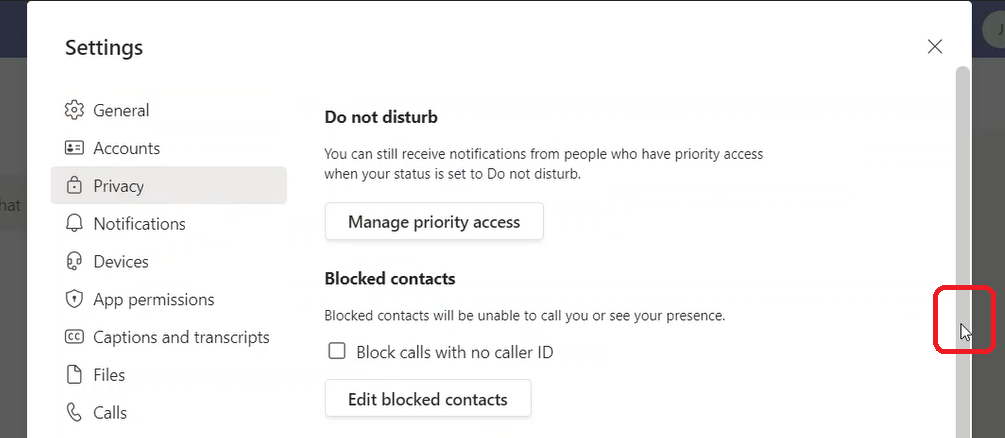
Task: Open the Notifications settings label
Action: [139, 224]
